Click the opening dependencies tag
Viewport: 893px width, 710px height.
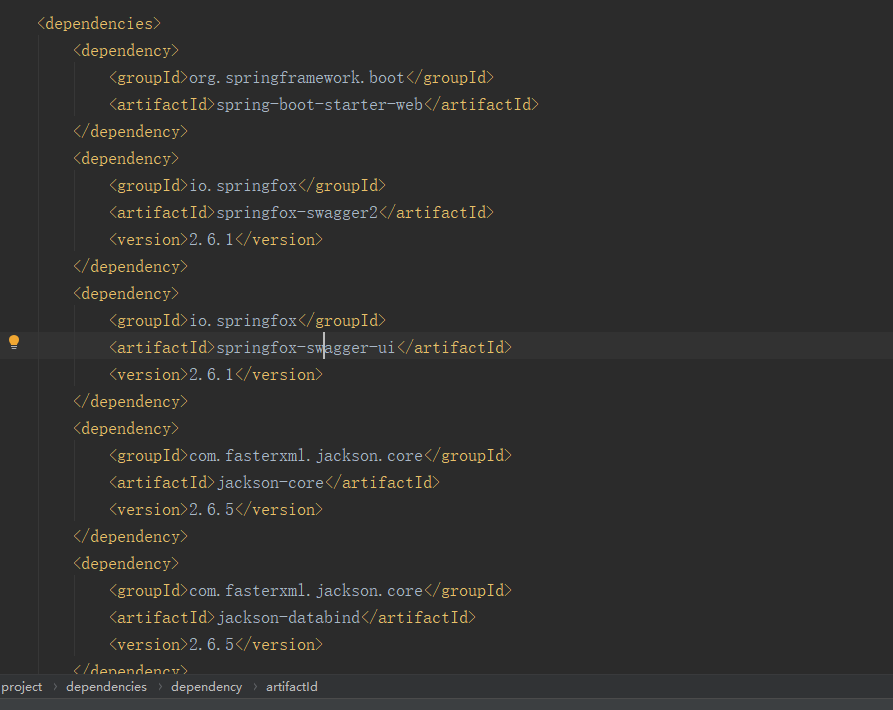click(99, 23)
